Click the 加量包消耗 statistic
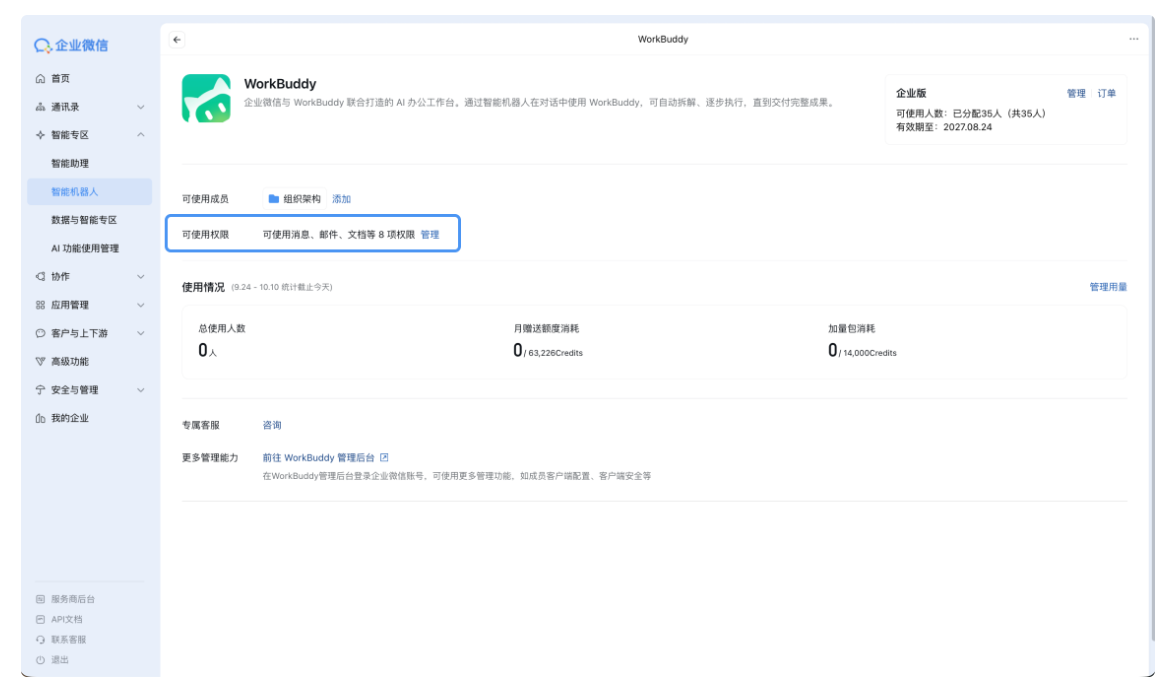 [863, 341]
